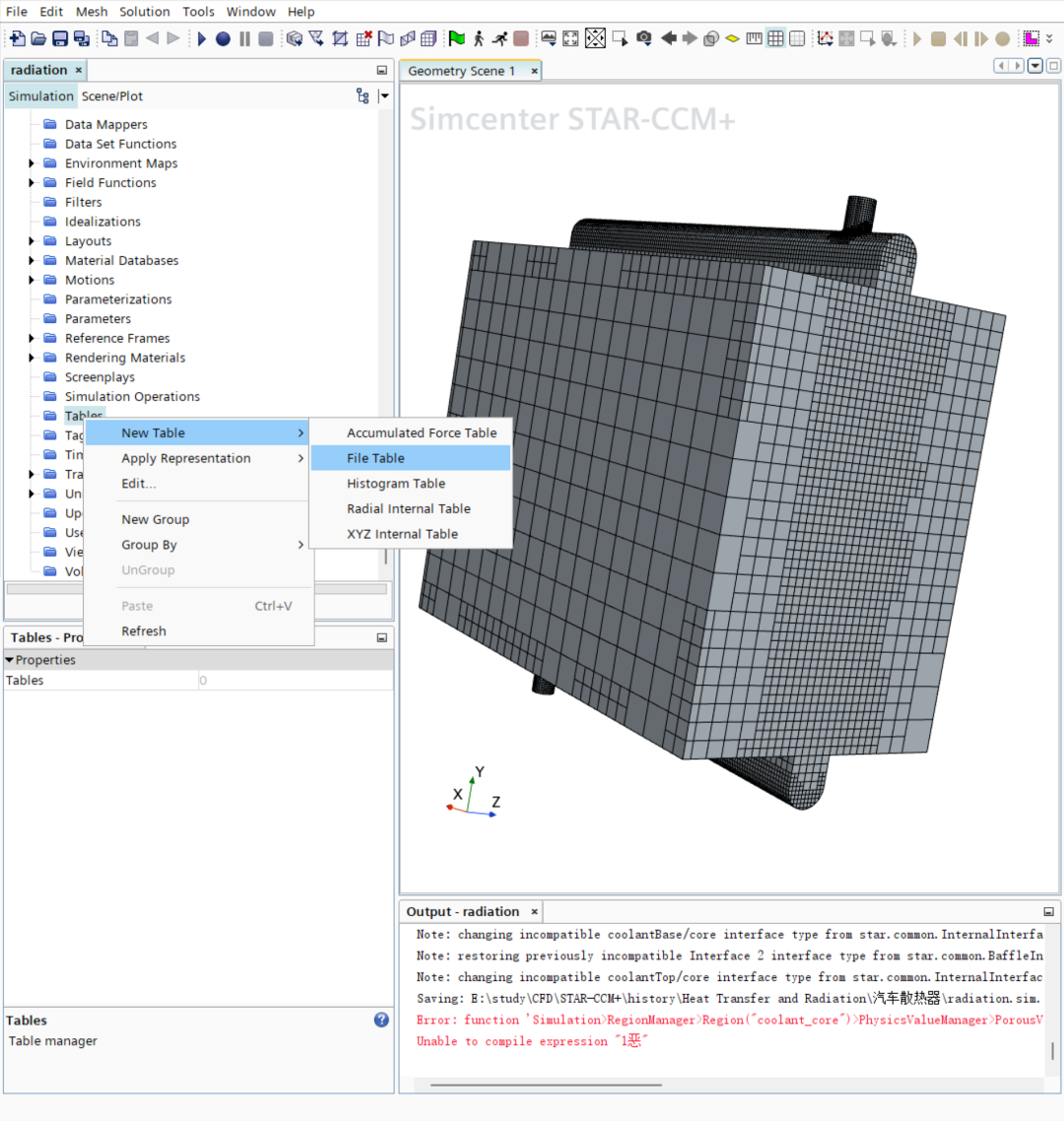Minimize the Tables Properties panel
The image size is (1064, 1121).
pos(382,637)
